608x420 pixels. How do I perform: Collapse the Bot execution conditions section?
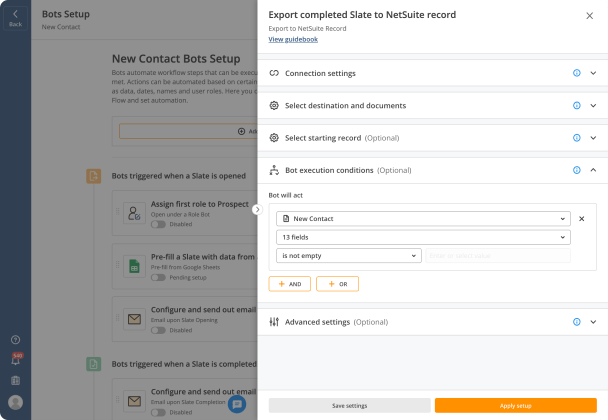pyautogui.click(x=593, y=170)
